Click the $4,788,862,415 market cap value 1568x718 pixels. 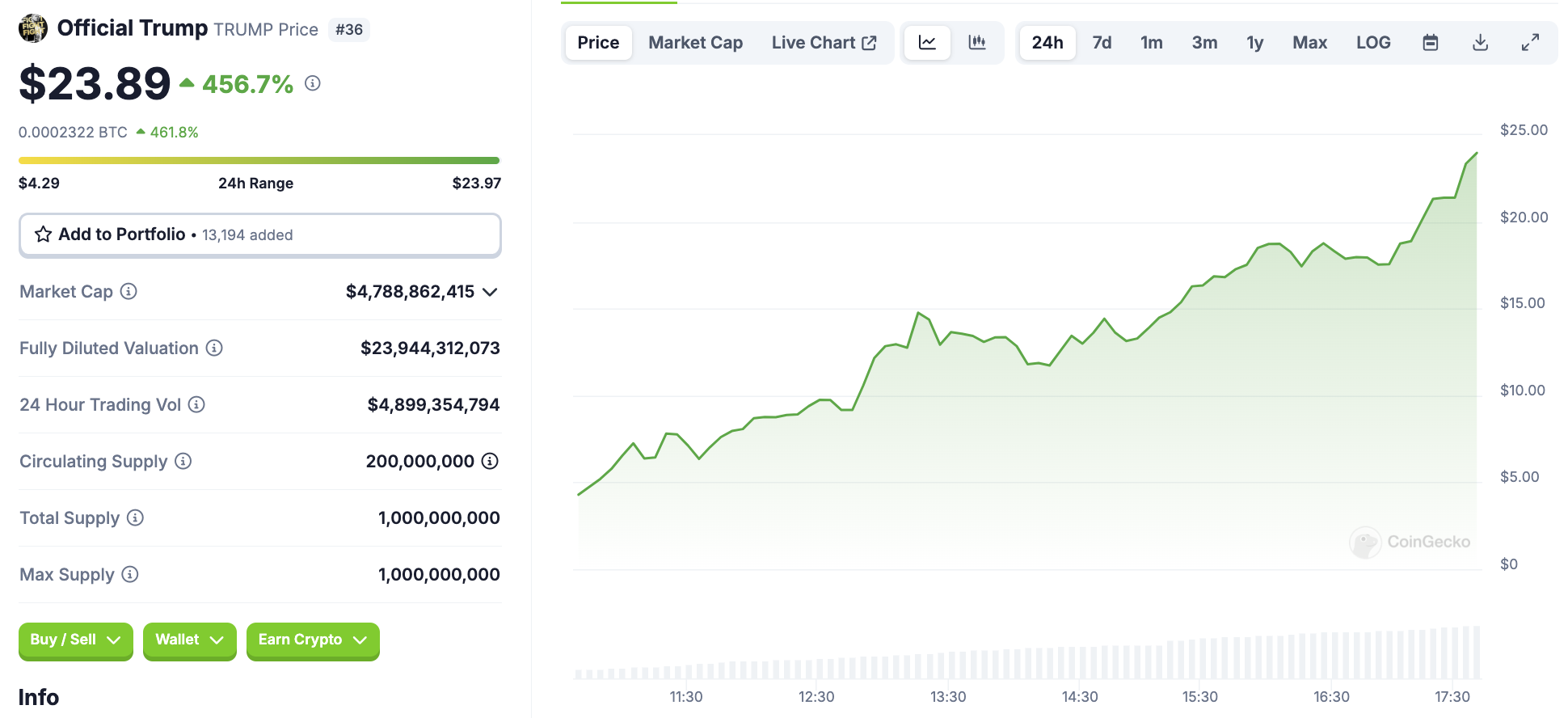[410, 292]
